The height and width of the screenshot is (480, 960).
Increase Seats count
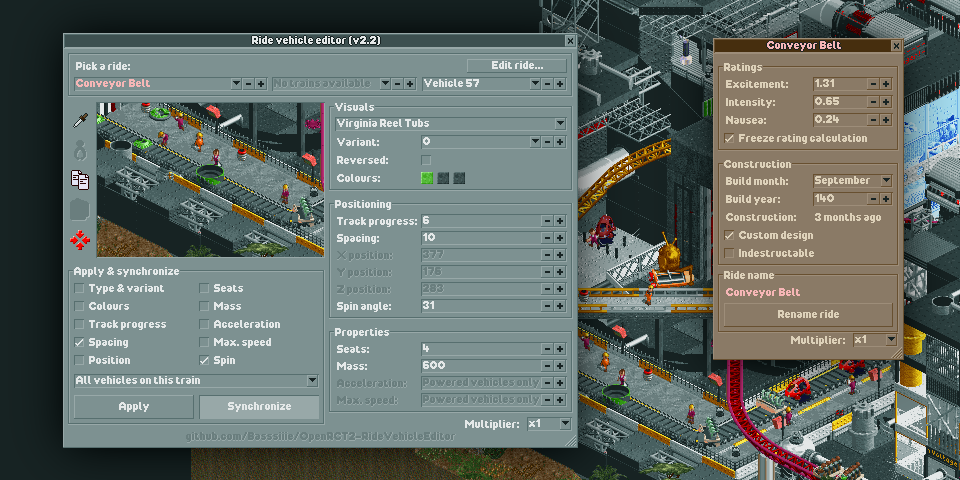560,349
